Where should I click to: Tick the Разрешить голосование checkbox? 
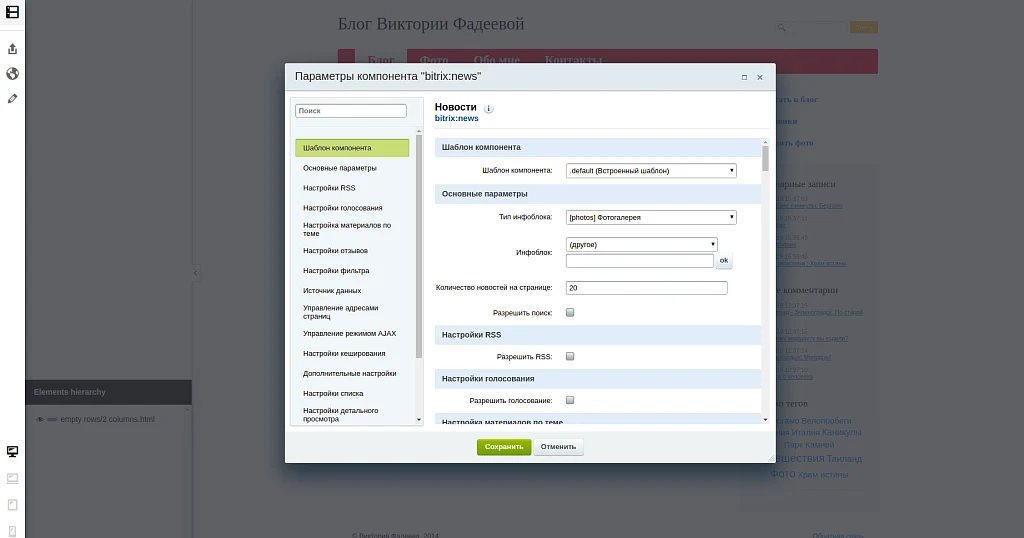(x=570, y=400)
